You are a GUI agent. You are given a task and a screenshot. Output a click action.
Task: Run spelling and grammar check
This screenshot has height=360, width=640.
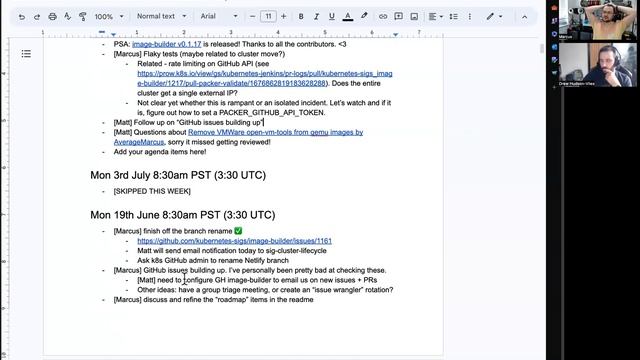click(x=67, y=17)
